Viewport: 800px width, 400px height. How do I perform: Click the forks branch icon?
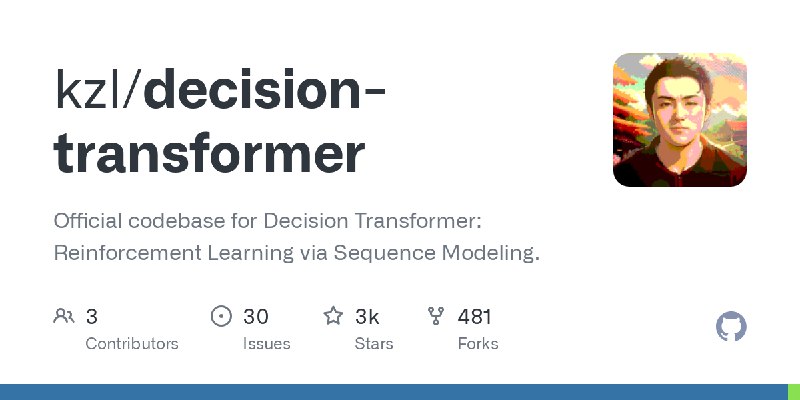[x=436, y=316]
